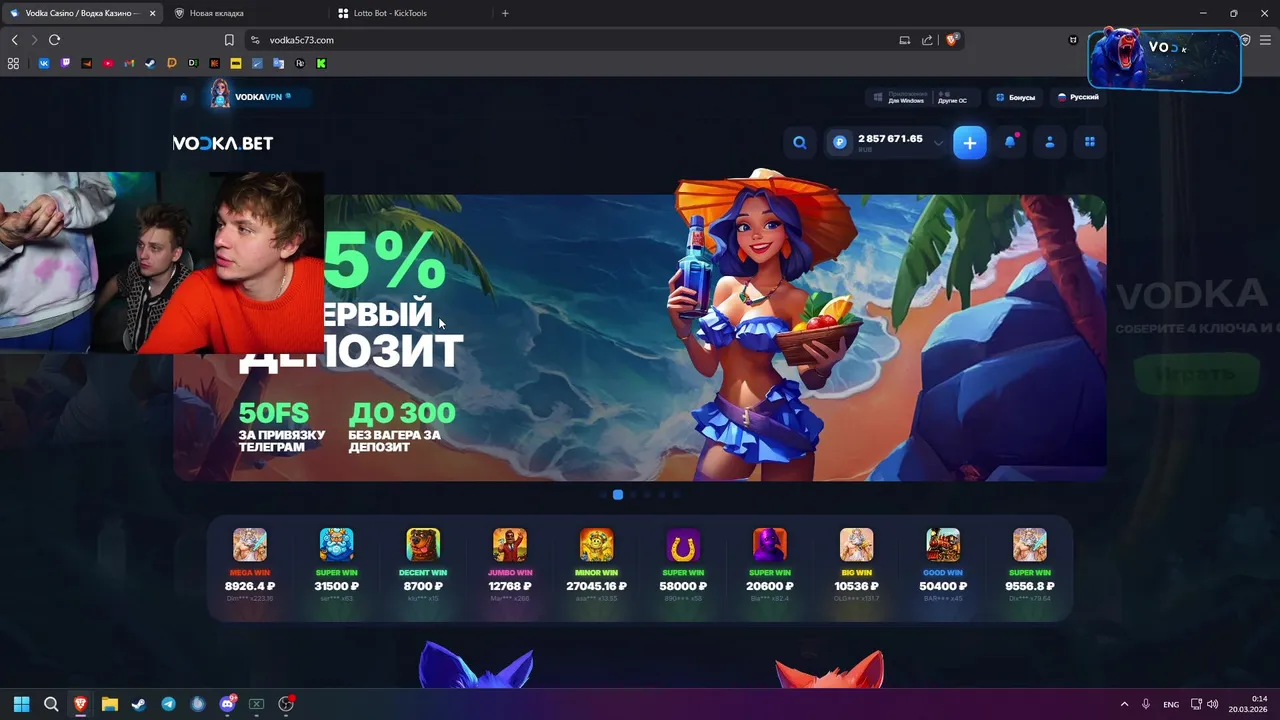Image resolution: width=1280 pixels, height=720 pixels.
Task: Open the notifications bell
Action: tap(1010, 143)
